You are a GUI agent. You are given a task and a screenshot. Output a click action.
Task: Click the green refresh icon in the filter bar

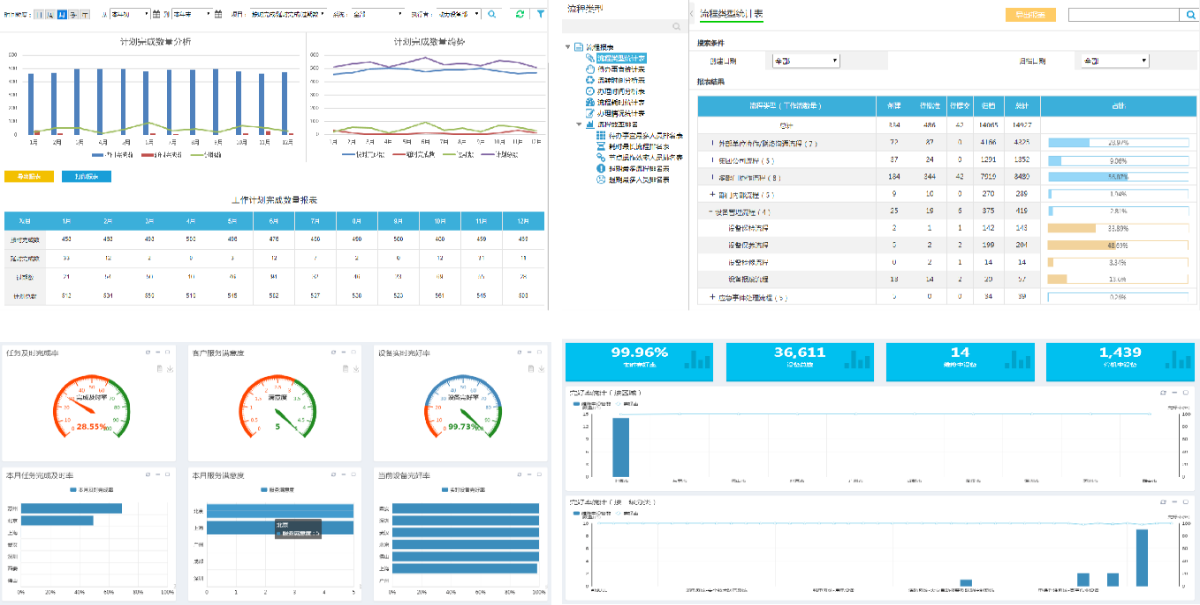tap(519, 14)
